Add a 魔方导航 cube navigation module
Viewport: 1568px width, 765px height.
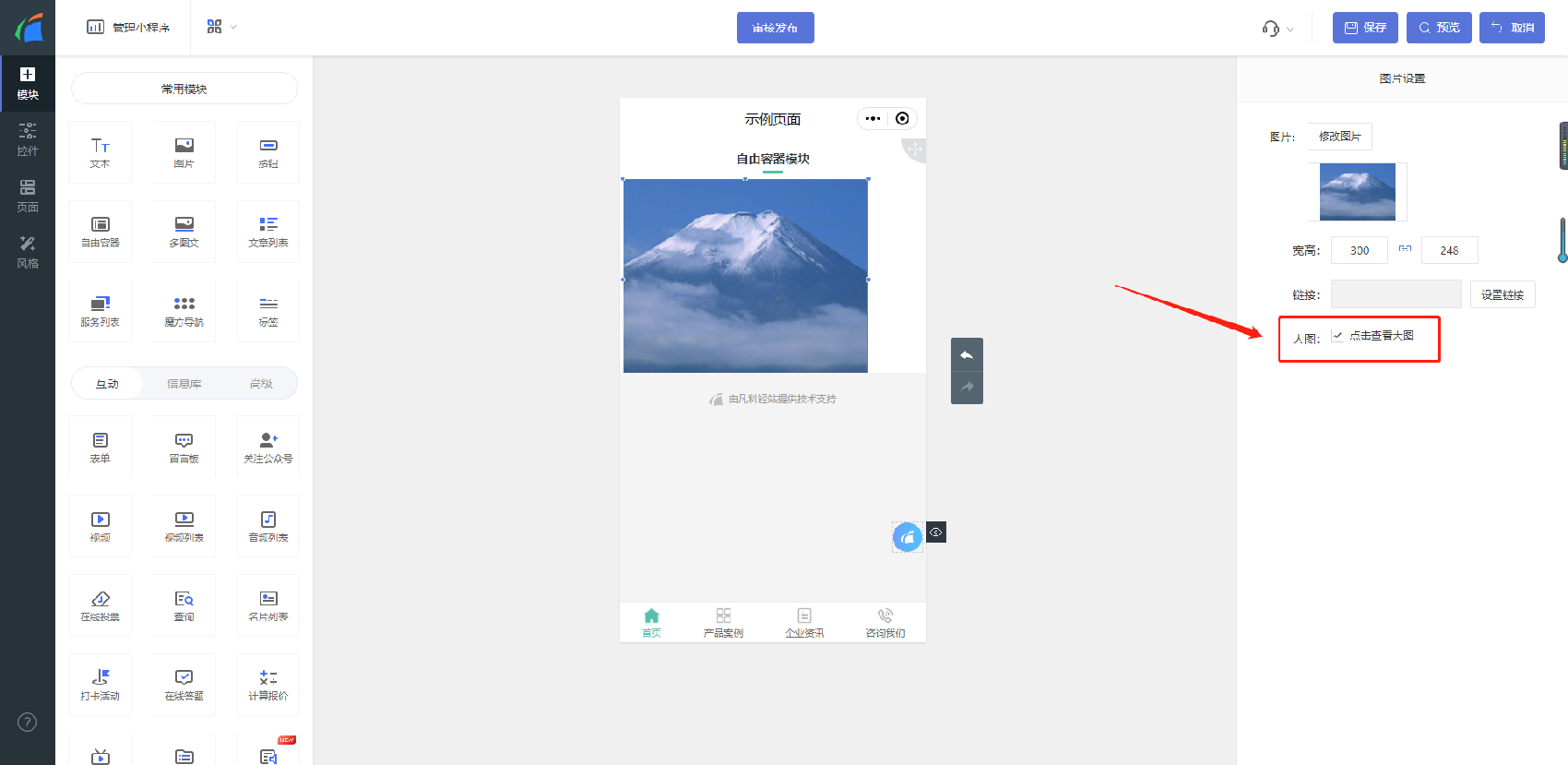[x=184, y=311]
